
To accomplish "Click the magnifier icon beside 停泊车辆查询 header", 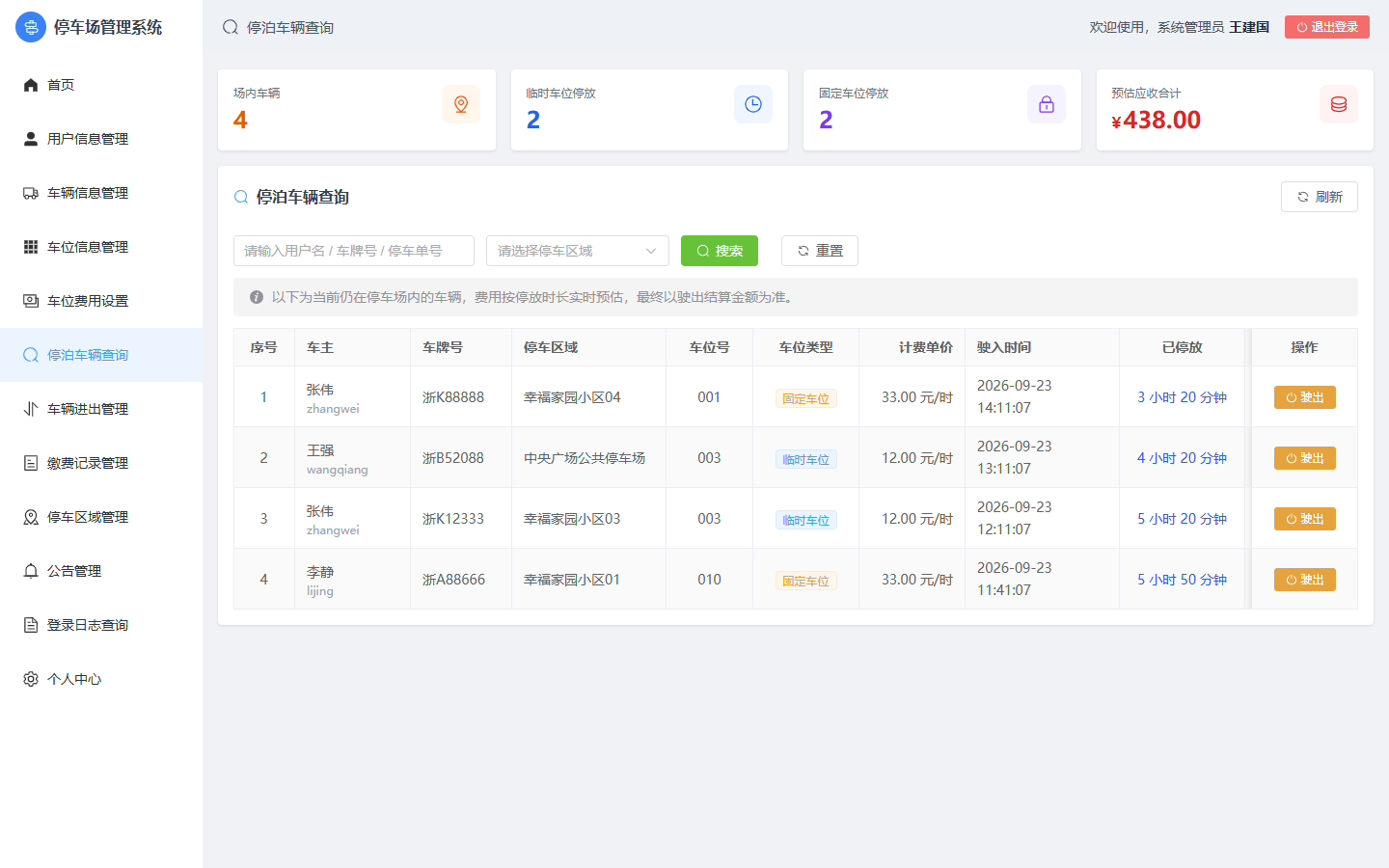I will (241, 197).
